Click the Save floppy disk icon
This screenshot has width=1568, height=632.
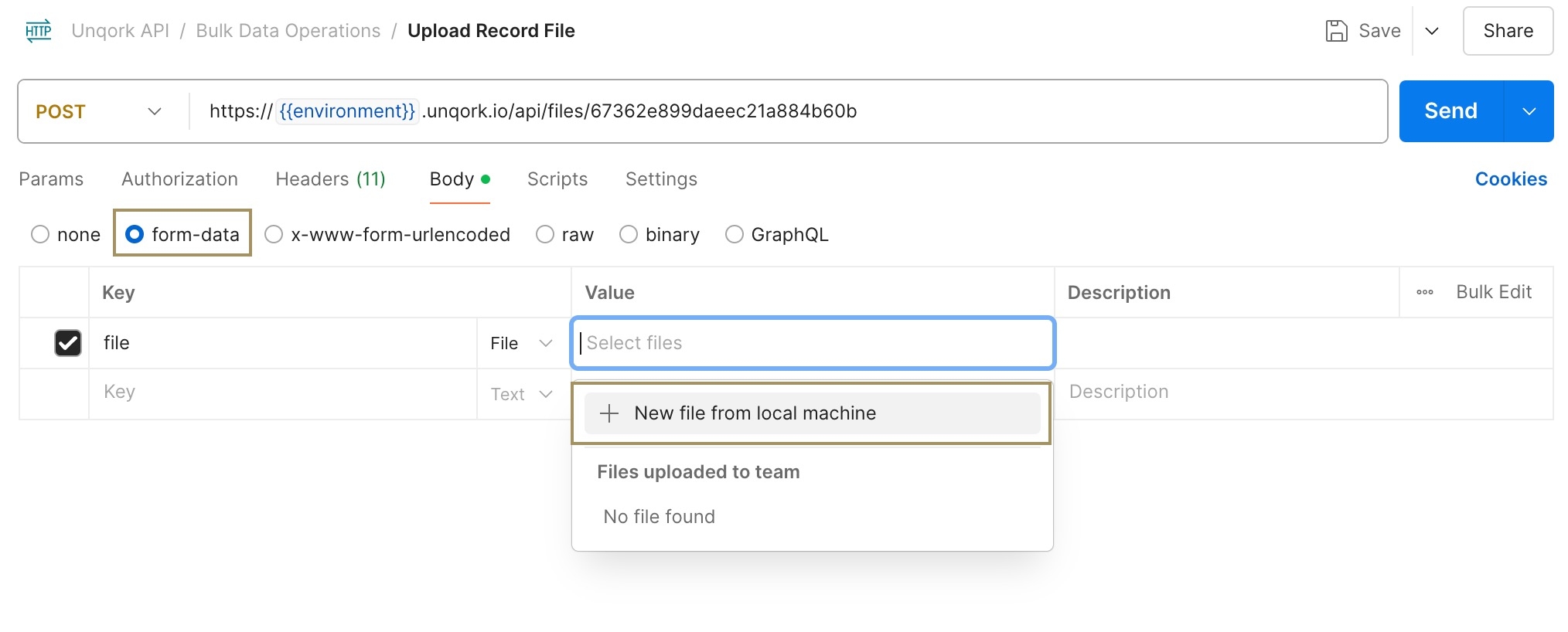point(1336,31)
